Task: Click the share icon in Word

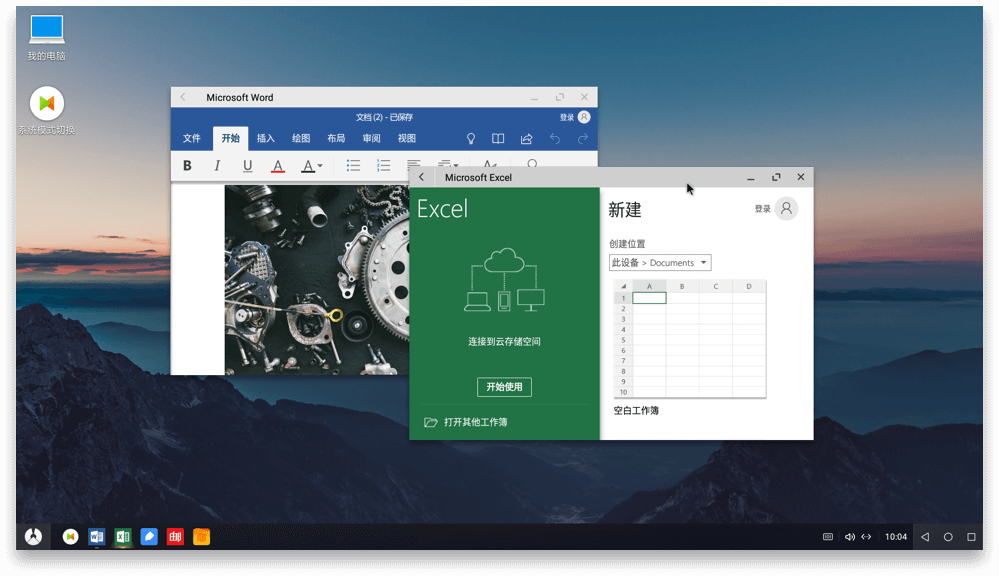Action: 526,139
